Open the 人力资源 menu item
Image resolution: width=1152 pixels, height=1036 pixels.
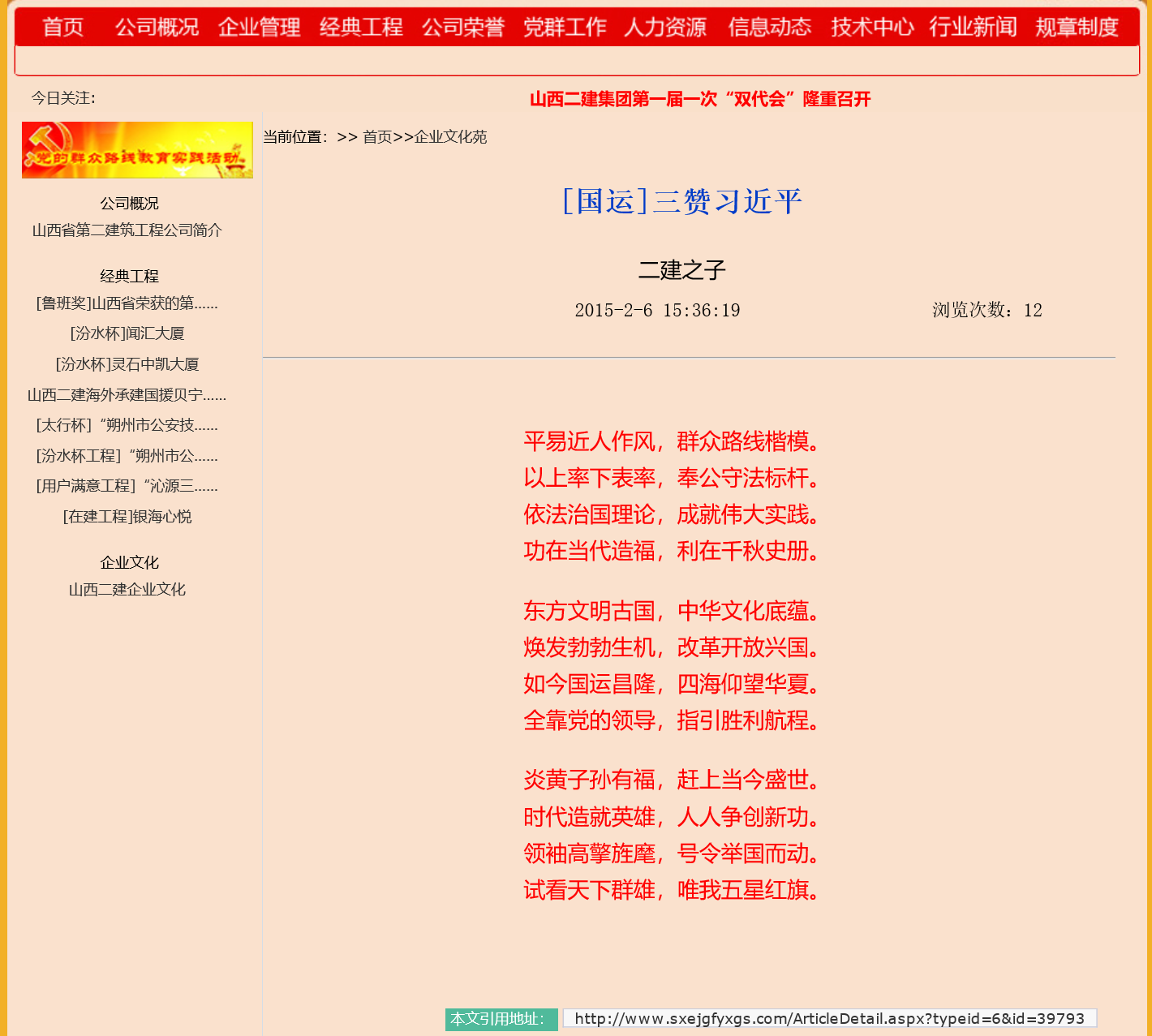tap(665, 28)
